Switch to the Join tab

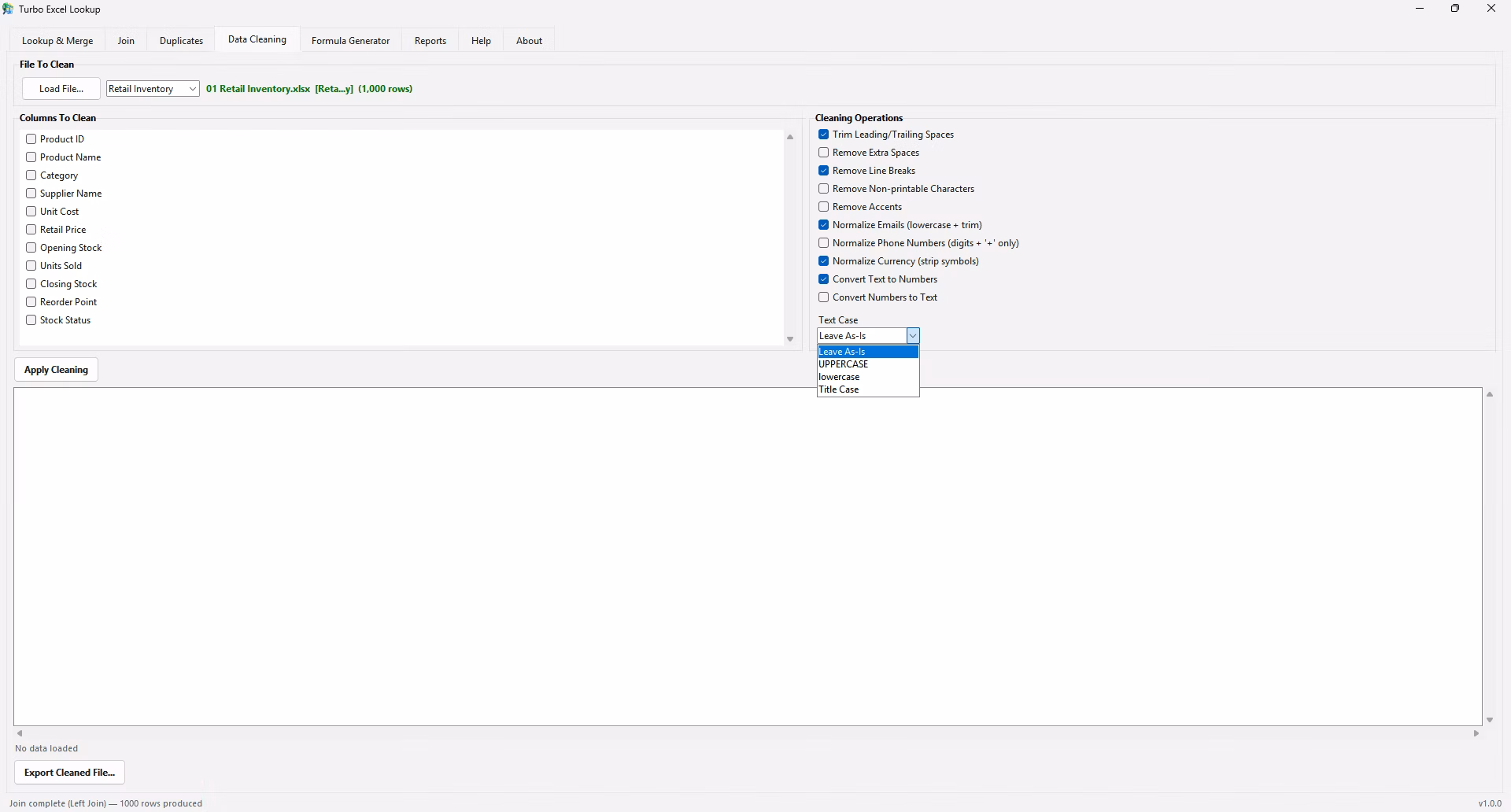click(x=126, y=41)
